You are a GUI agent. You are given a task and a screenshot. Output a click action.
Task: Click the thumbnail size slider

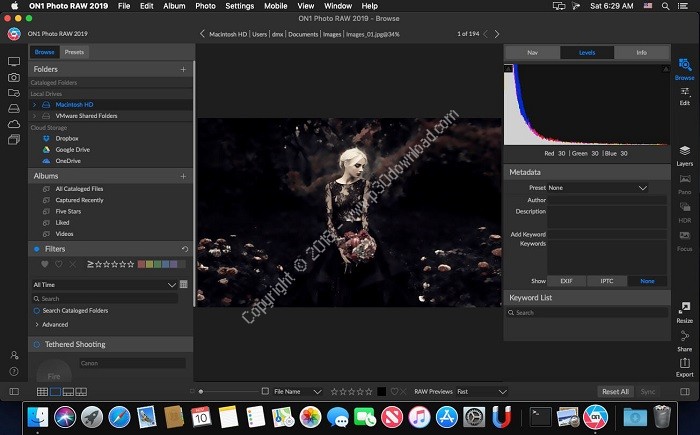203,392
